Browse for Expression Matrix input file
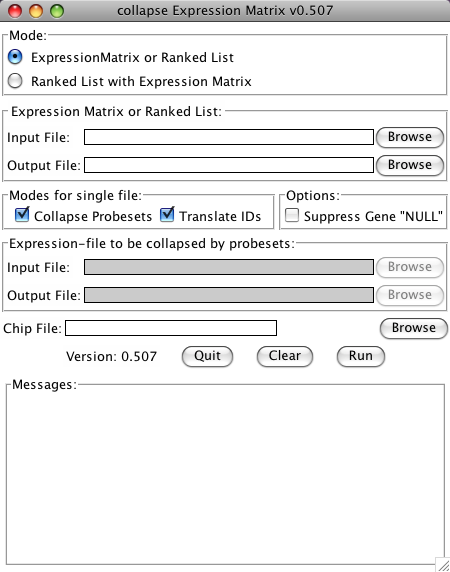 pos(410,137)
